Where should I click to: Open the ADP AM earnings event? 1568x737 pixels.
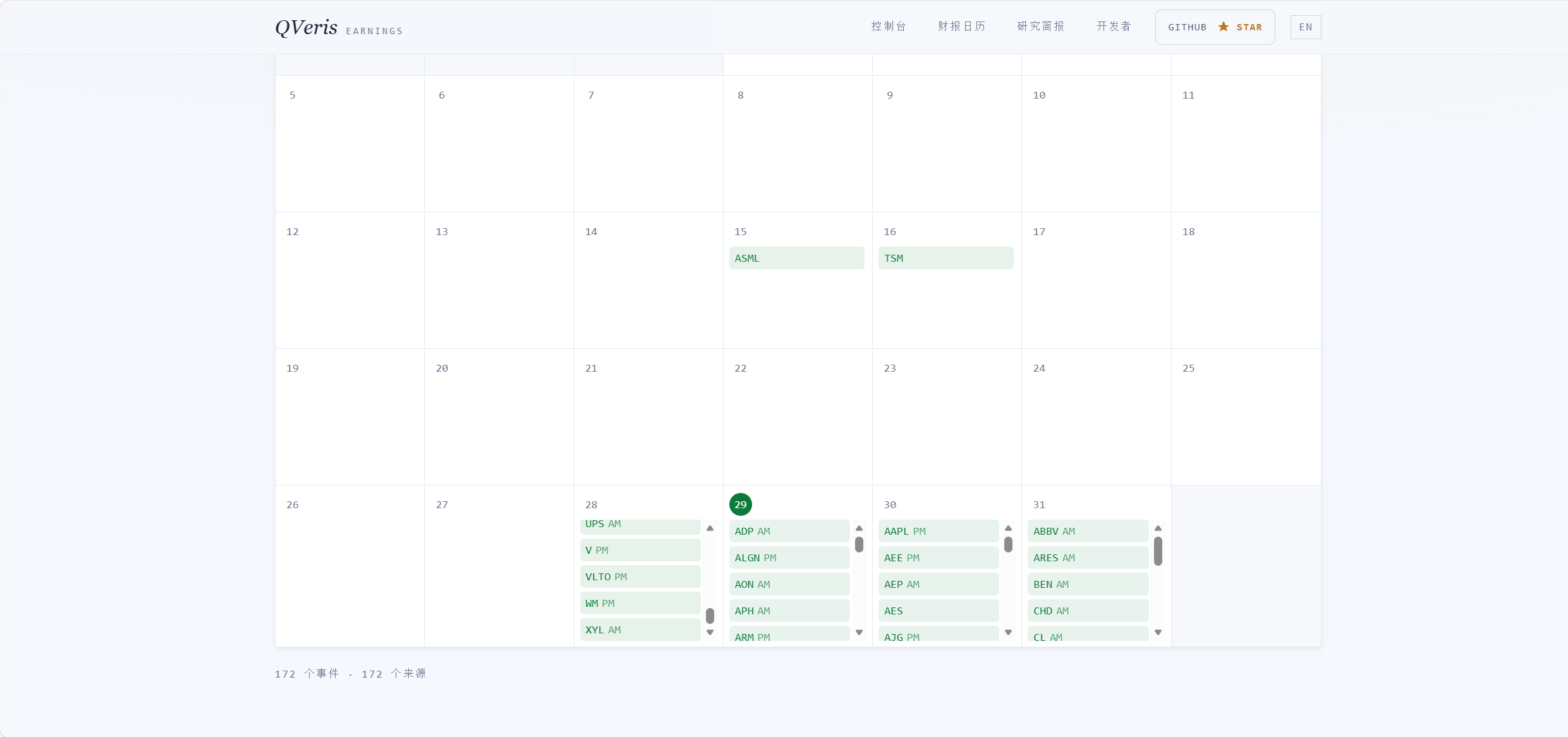tap(789, 531)
